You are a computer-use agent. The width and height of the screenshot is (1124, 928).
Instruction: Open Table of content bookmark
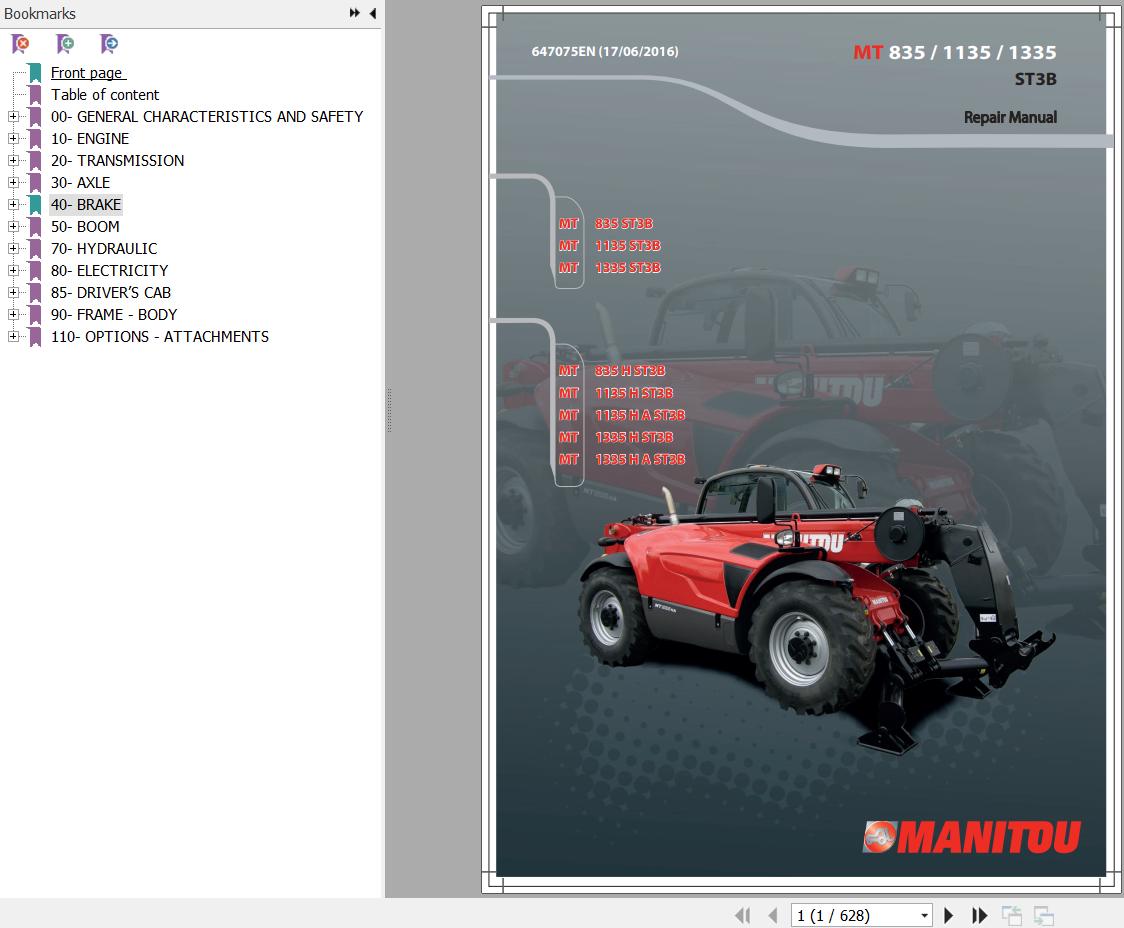105,95
